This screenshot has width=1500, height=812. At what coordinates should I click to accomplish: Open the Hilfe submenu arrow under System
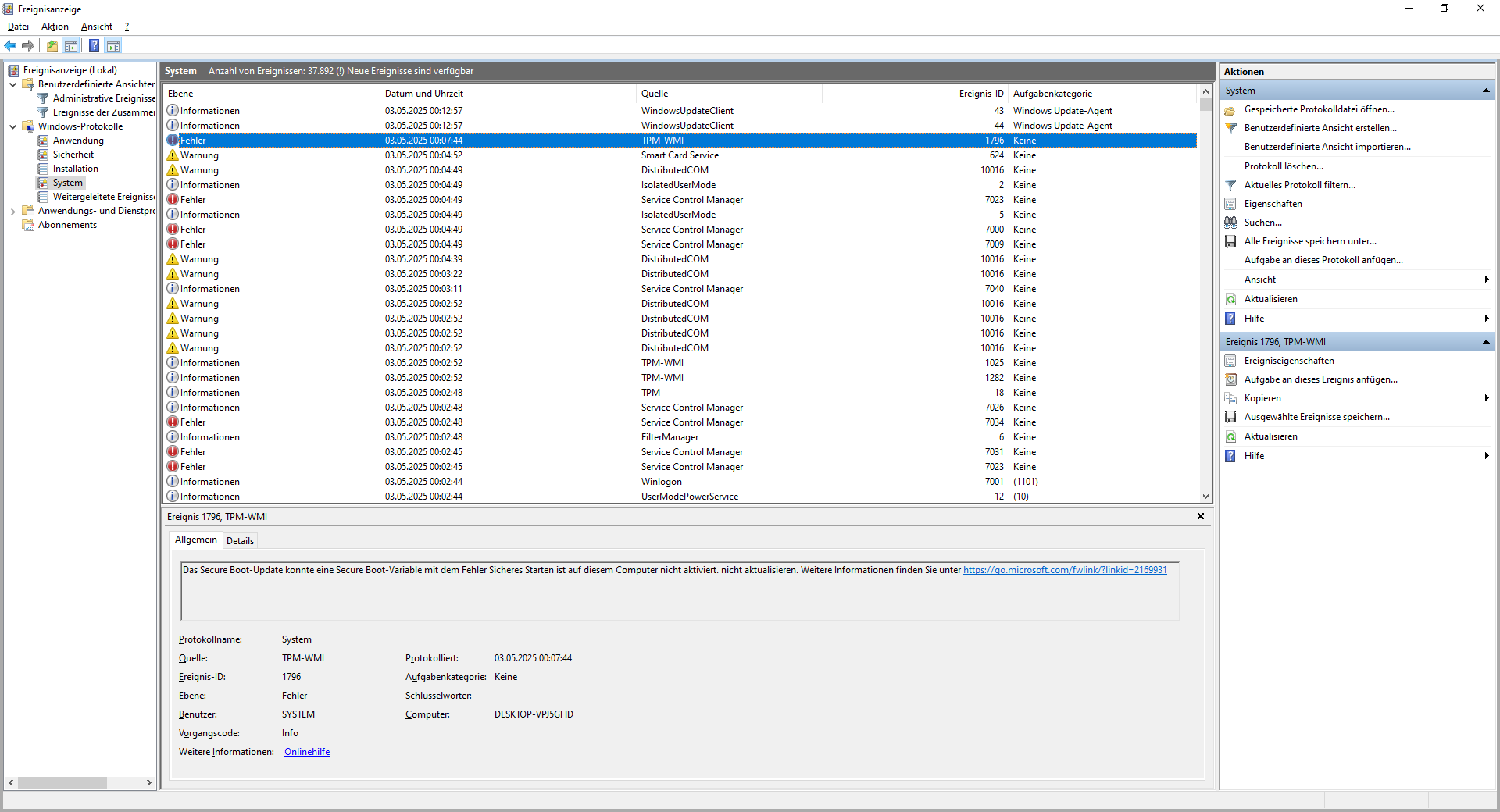pyautogui.click(x=1486, y=319)
